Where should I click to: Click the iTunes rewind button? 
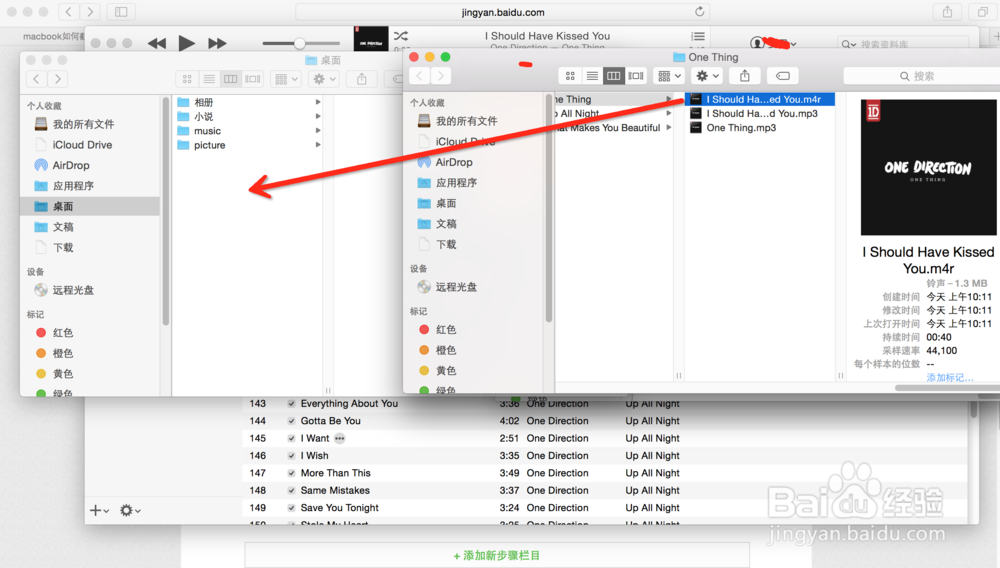(157, 43)
